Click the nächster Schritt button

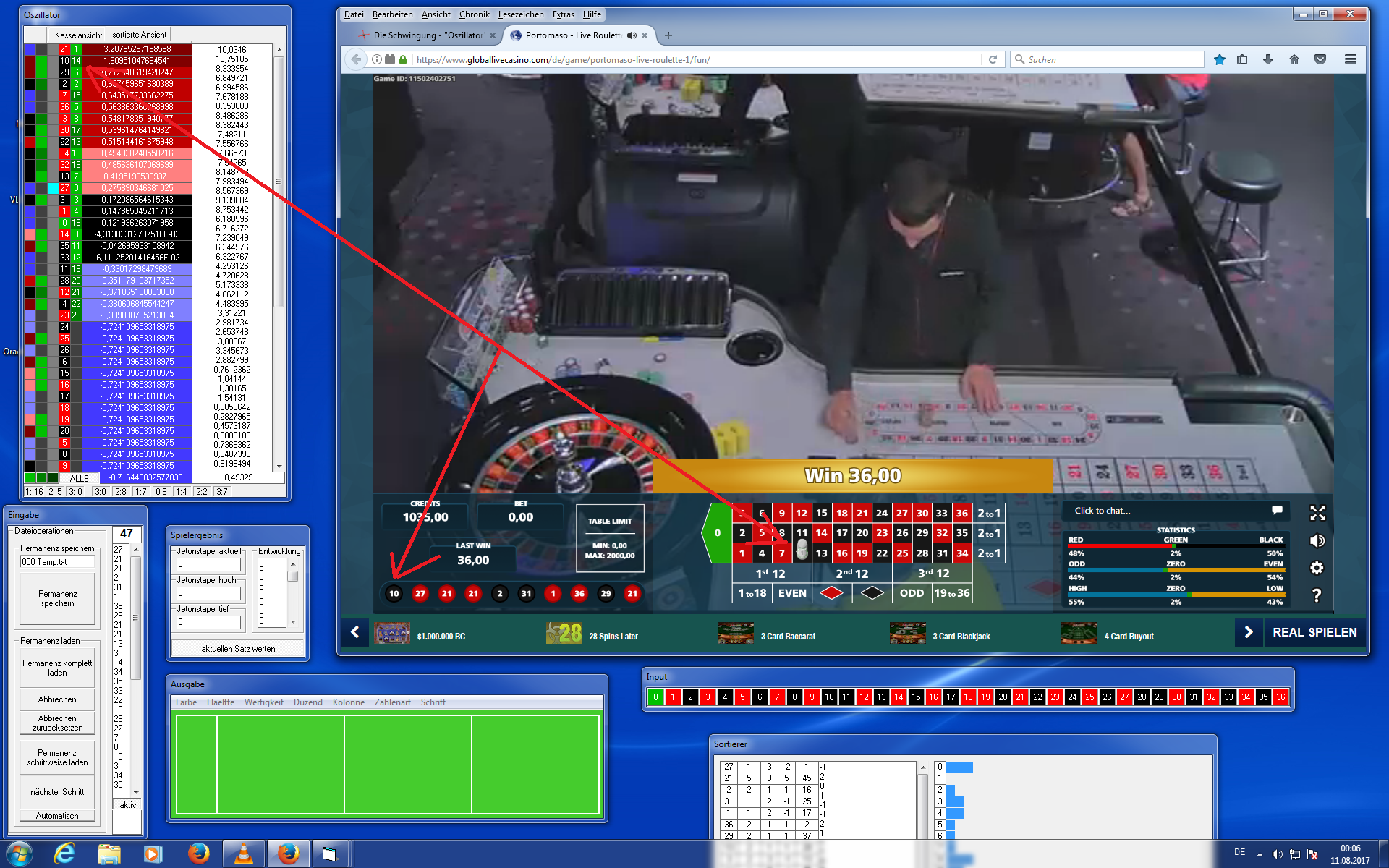(57, 792)
